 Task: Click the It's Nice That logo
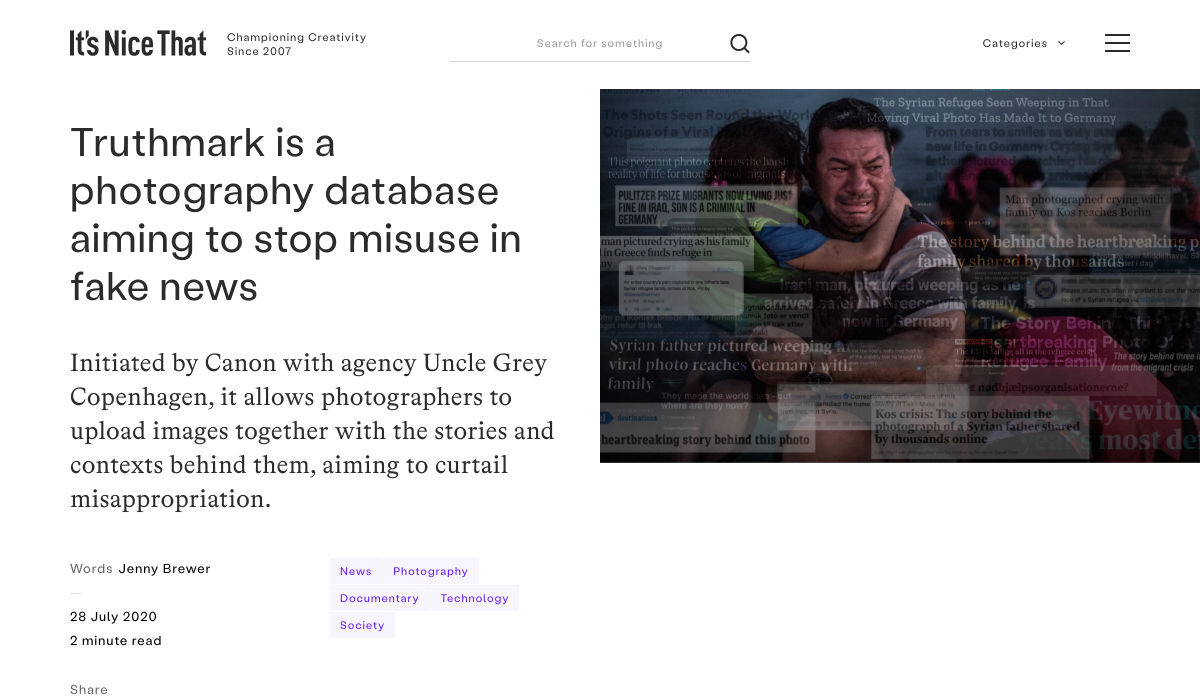coord(138,43)
